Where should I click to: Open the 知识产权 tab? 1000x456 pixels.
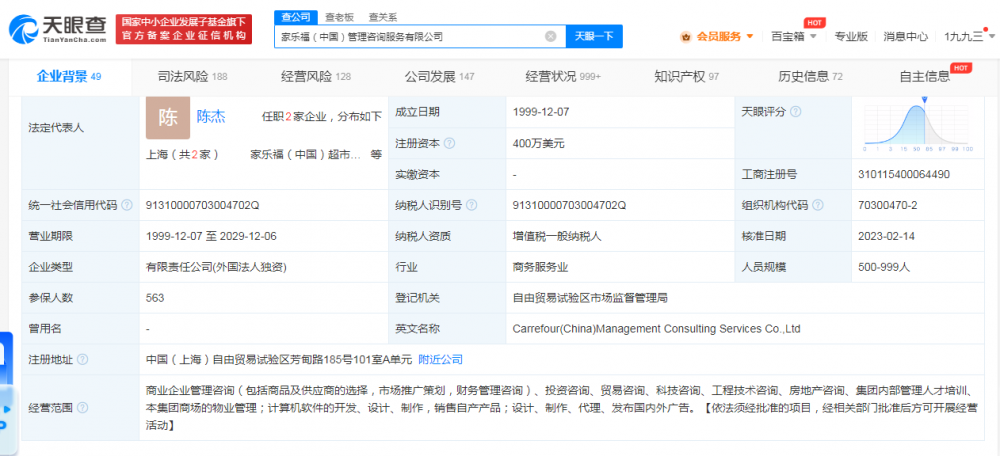(x=686, y=76)
